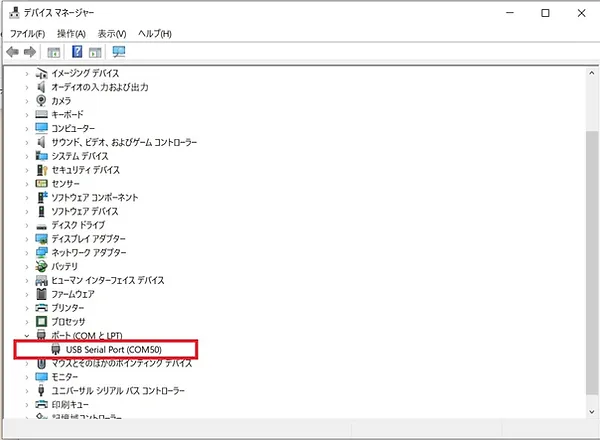
Task: Click the プリンター printer icon
Action: [41, 308]
